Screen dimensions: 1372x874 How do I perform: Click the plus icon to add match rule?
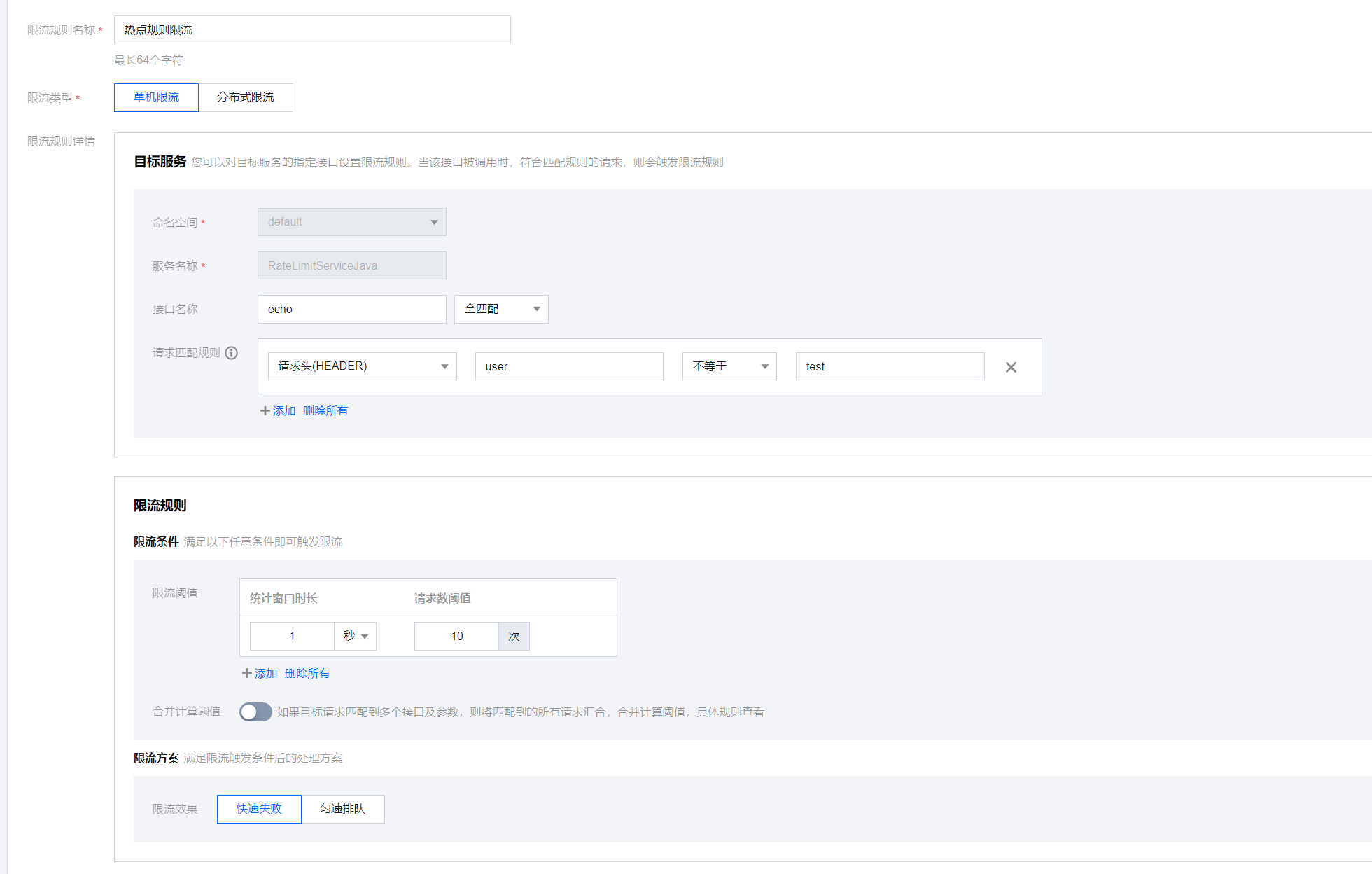(265, 411)
